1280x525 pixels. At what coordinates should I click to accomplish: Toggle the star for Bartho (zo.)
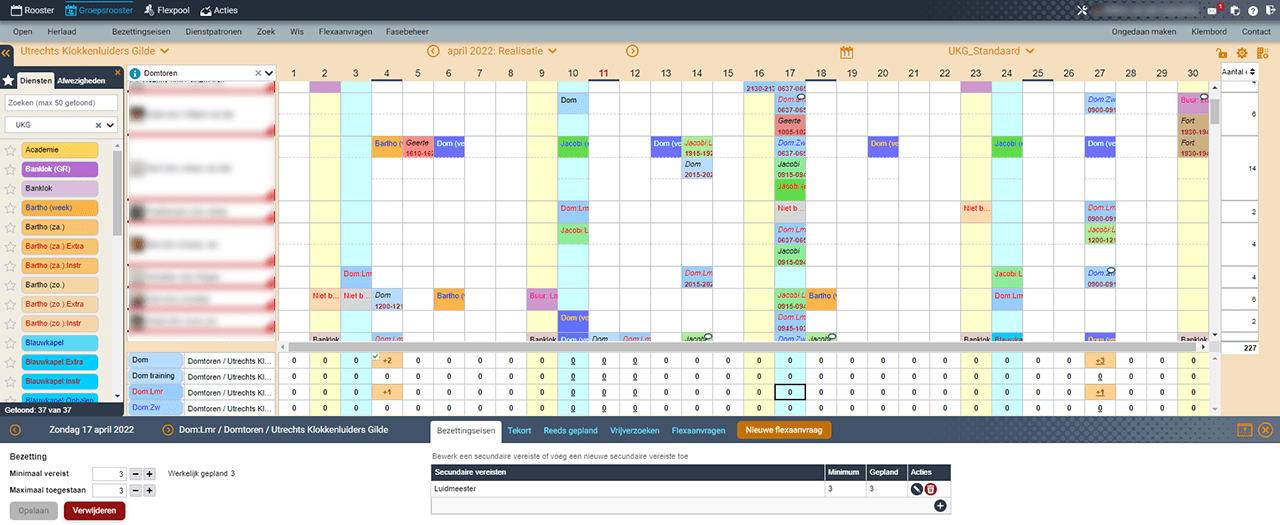tap(11, 285)
